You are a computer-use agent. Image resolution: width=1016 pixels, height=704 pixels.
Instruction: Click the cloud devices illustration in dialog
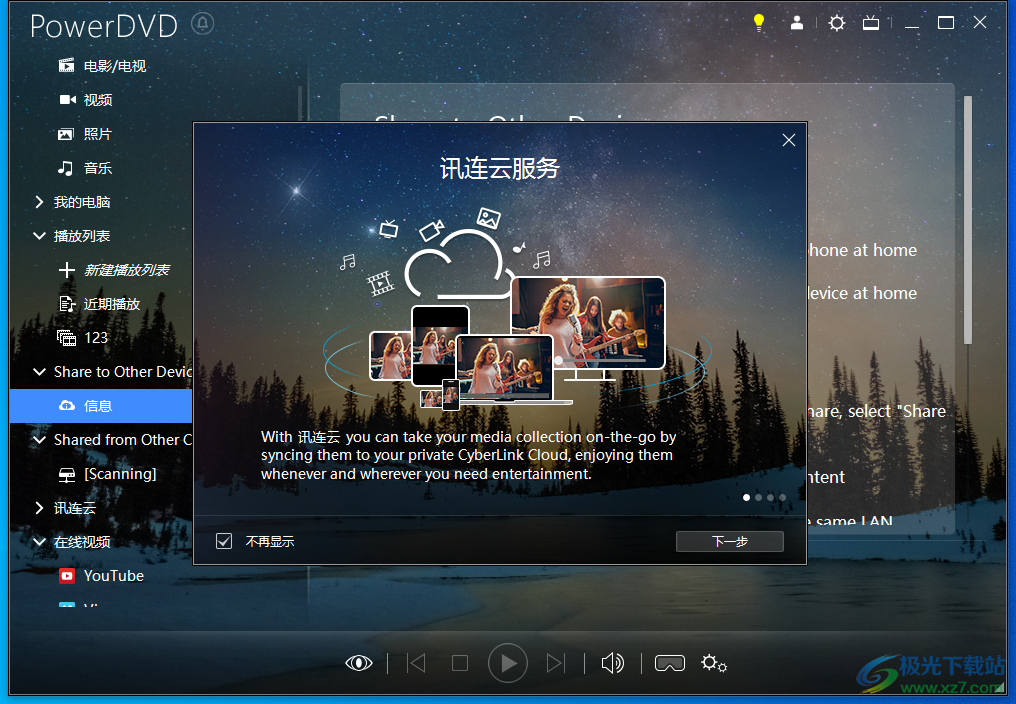[517, 311]
